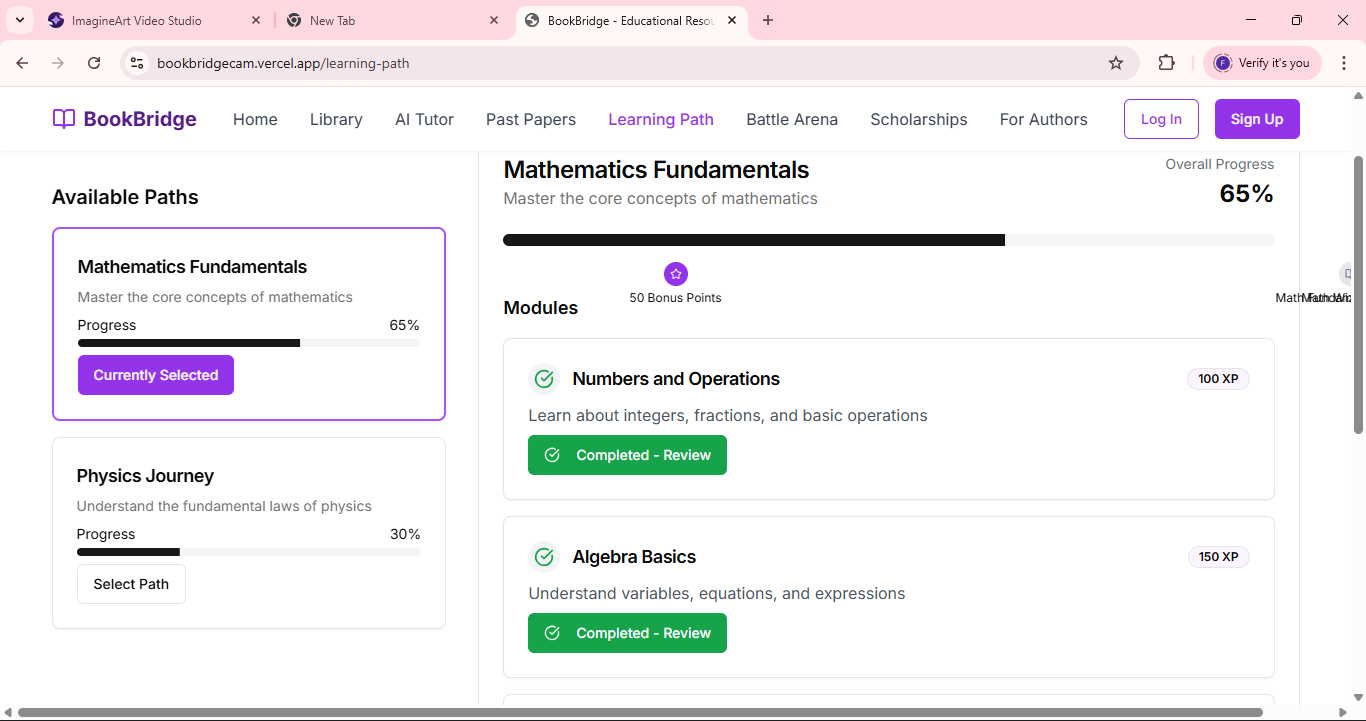Open the Chrome three-dot menu
Viewport: 1366px width, 721px height.
coord(1344,63)
